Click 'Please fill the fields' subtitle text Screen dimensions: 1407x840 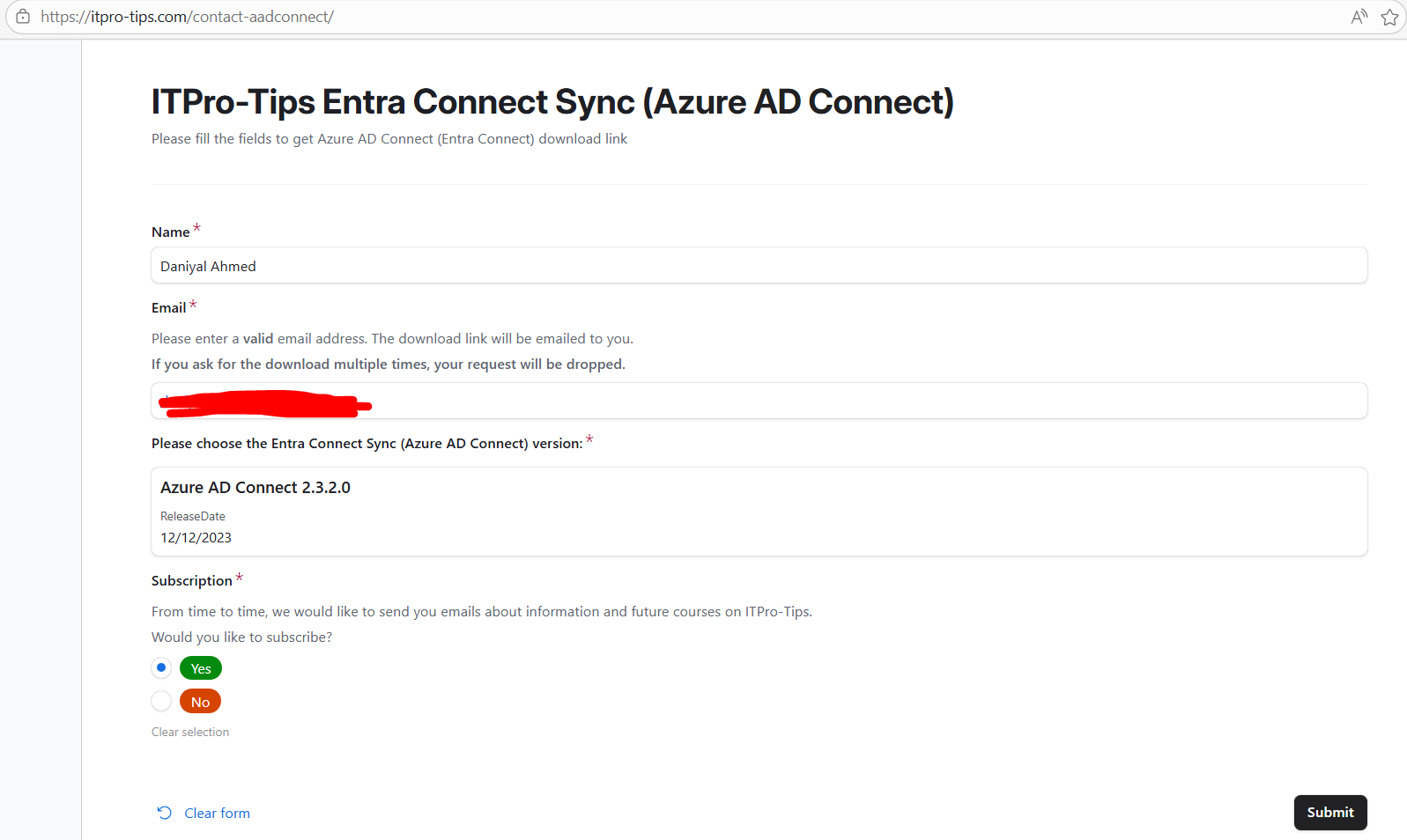[x=389, y=138]
